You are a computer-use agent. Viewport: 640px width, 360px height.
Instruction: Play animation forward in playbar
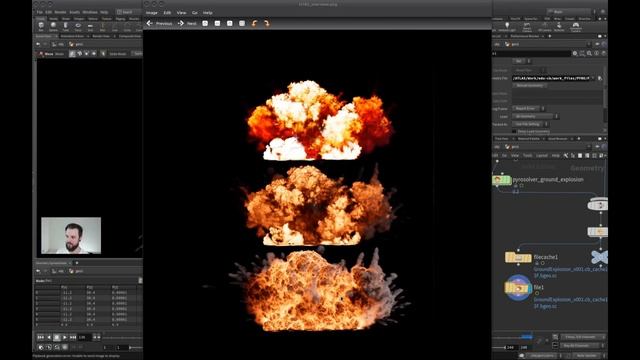pyautogui.click(x=64, y=337)
